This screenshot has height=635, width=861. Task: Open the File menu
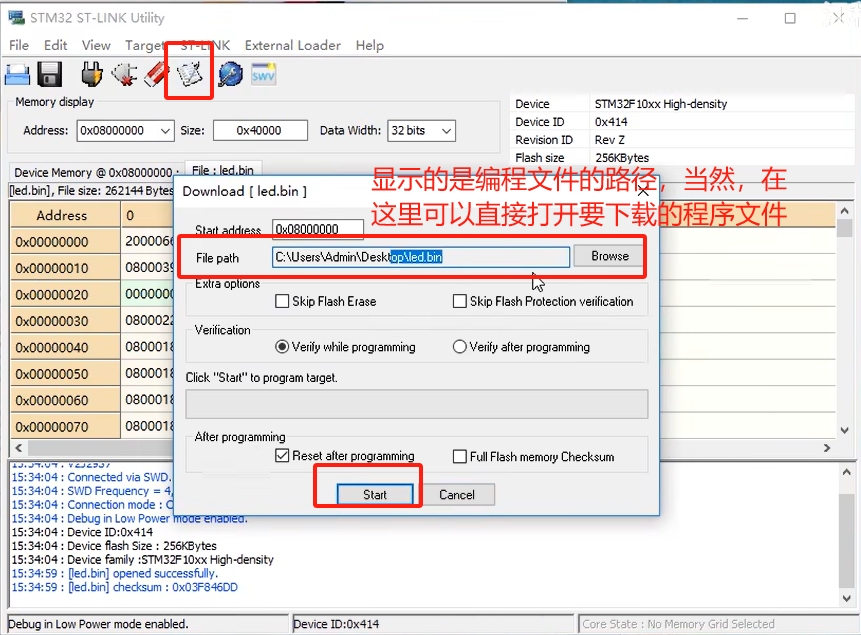click(x=19, y=45)
